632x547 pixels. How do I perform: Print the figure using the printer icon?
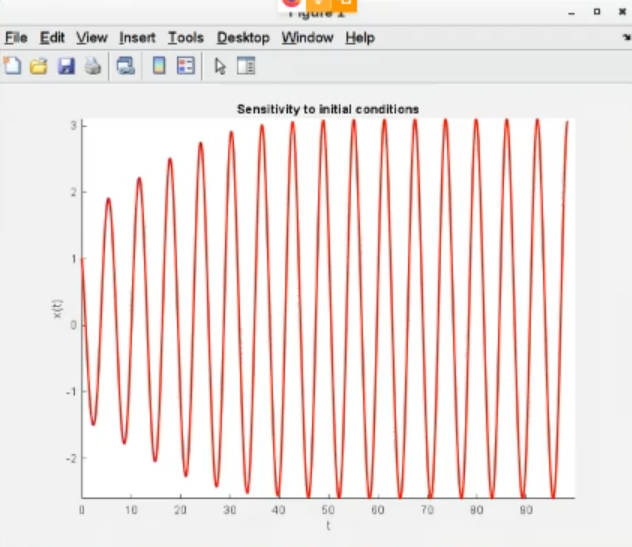tap(92, 67)
